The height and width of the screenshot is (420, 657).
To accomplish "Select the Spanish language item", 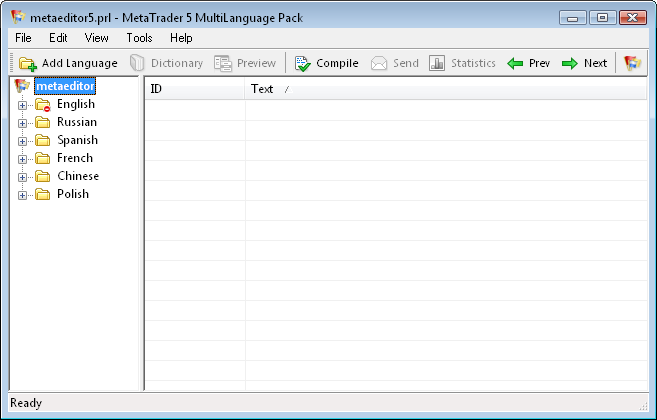I will (x=78, y=140).
